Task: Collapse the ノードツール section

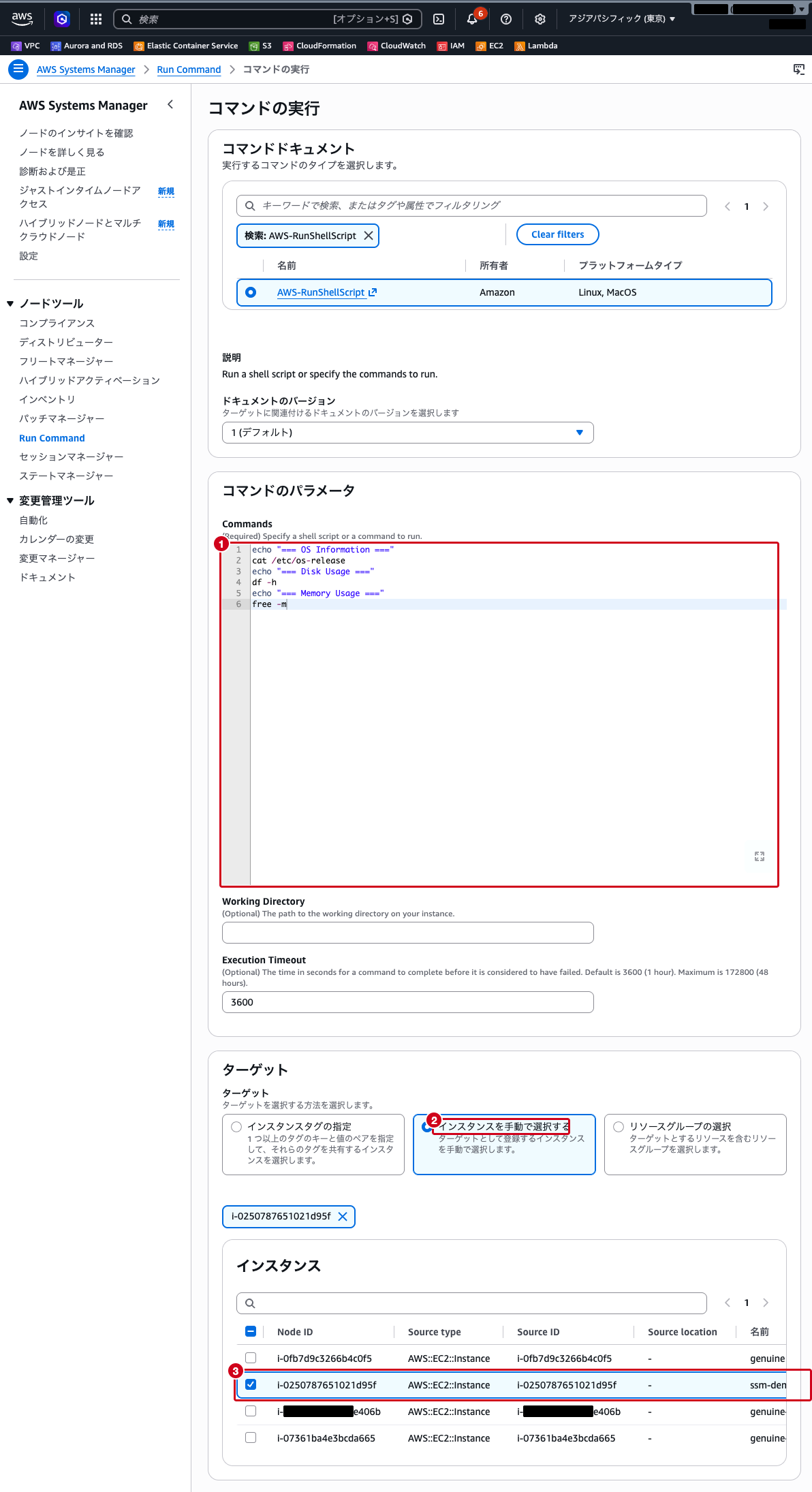Action: pyautogui.click(x=10, y=304)
